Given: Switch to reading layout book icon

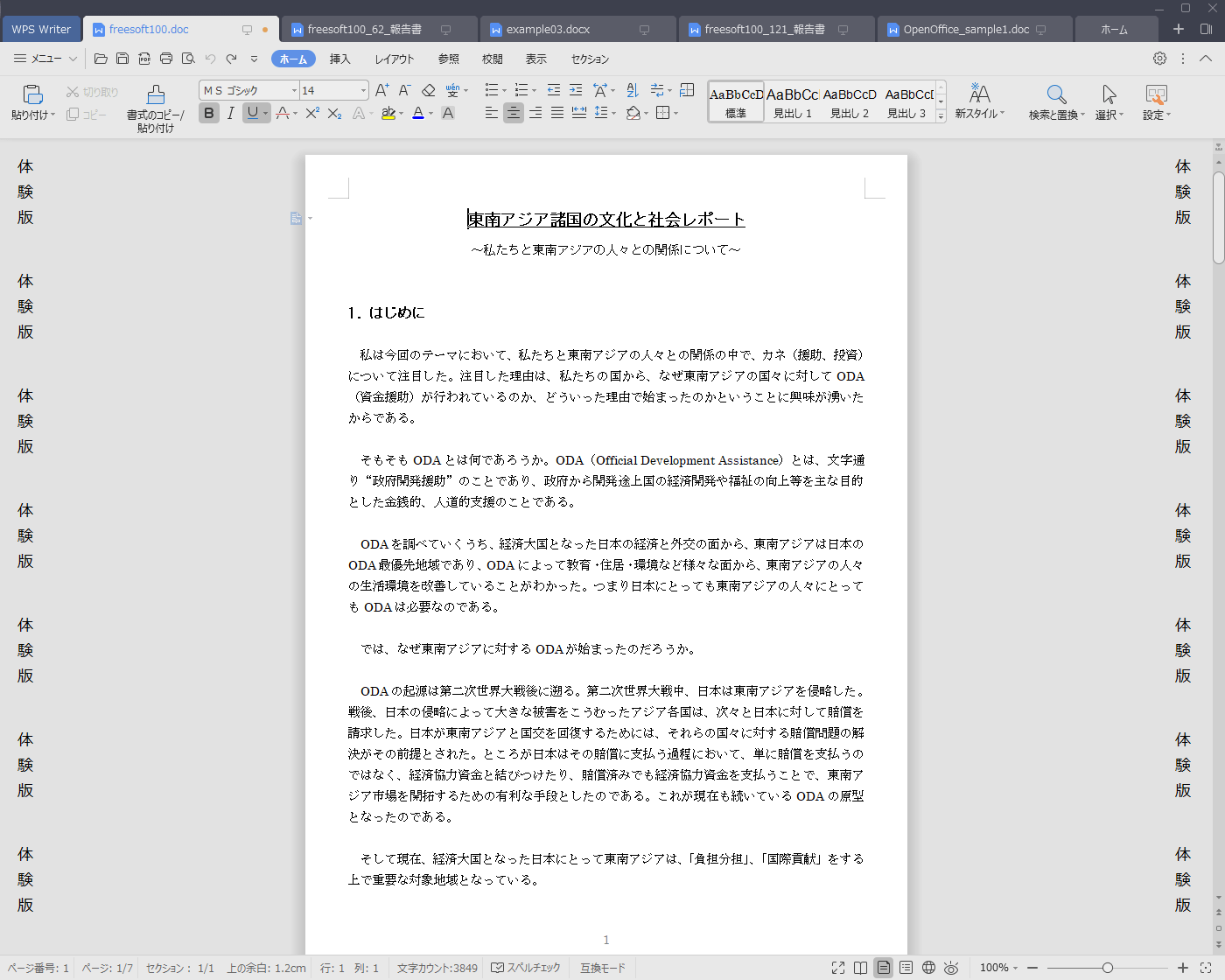Looking at the screenshot, I should [861, 968].
